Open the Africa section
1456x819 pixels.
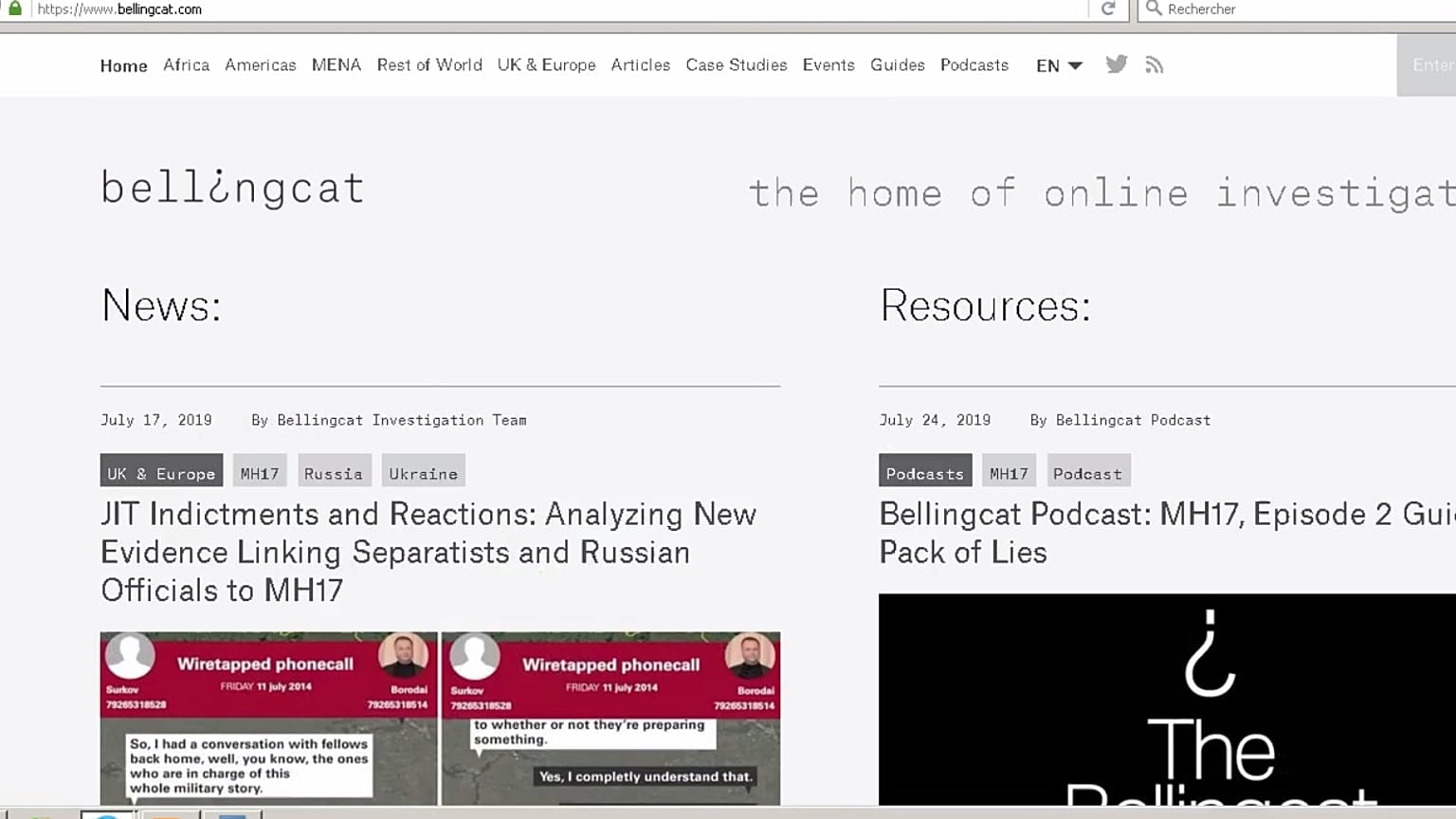click(187, 64)
